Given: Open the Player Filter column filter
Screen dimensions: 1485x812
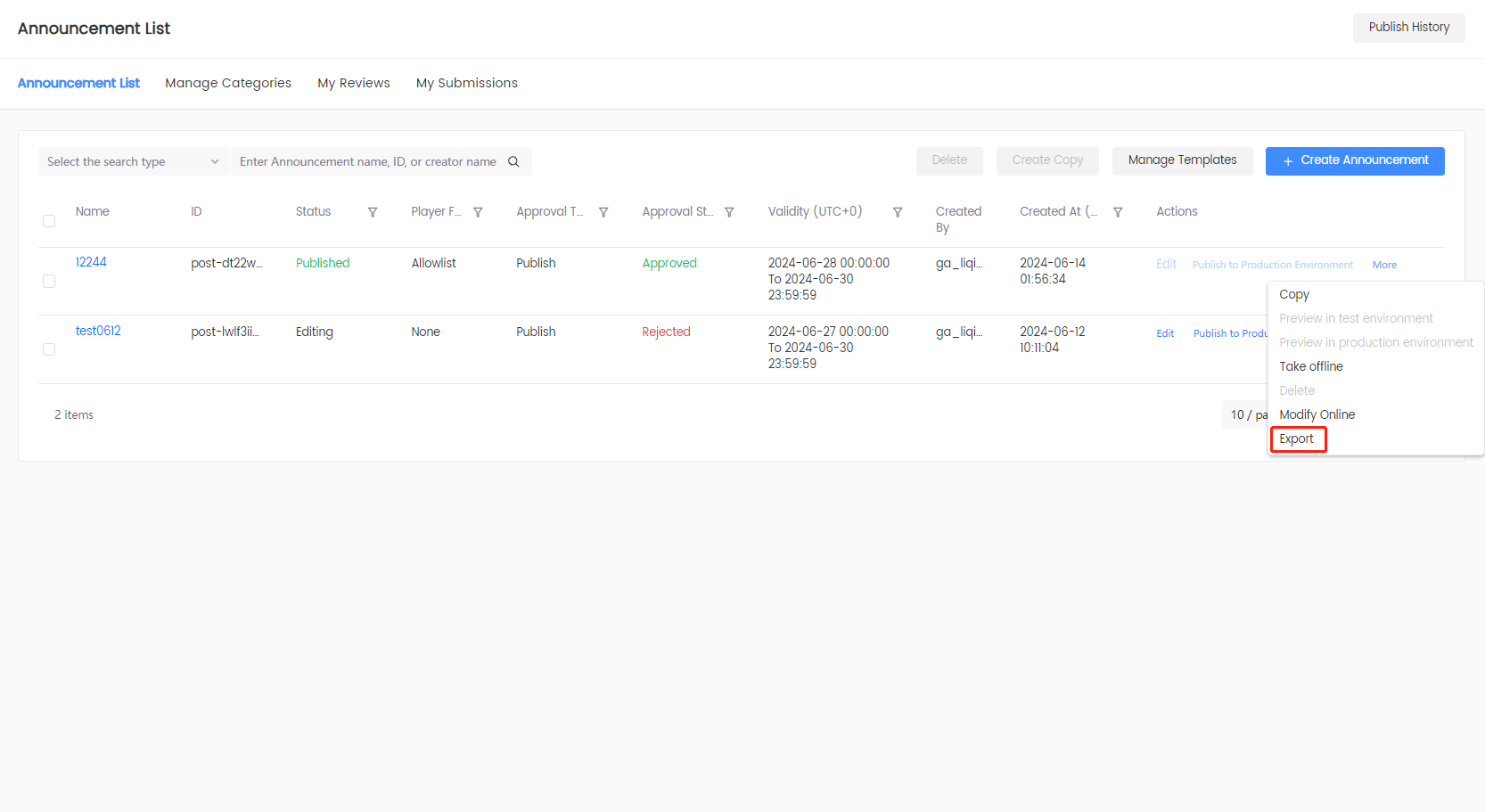Looking at the screenshot, I should coord(479,211).
